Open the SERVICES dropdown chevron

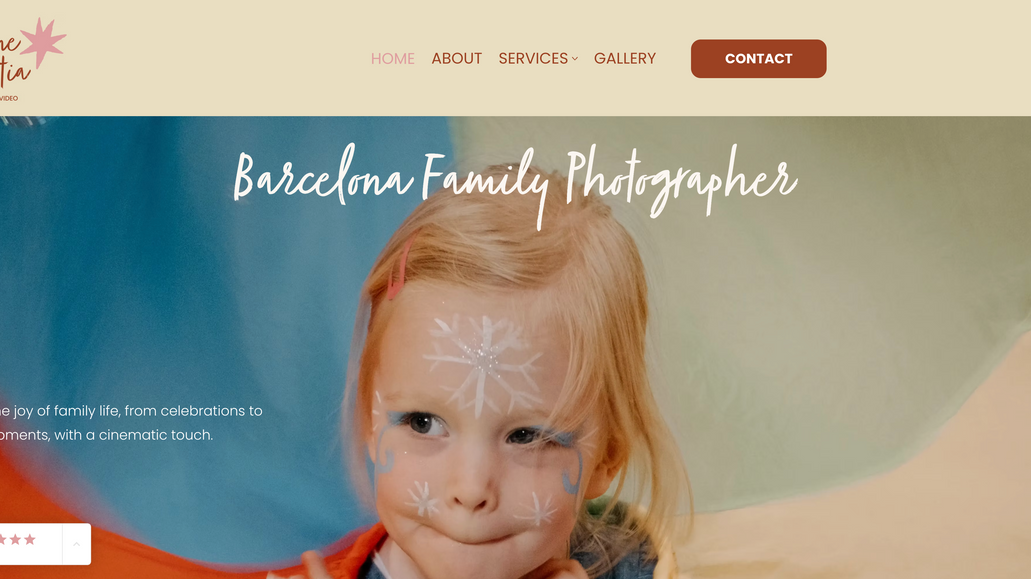click(x=575, y=58)
